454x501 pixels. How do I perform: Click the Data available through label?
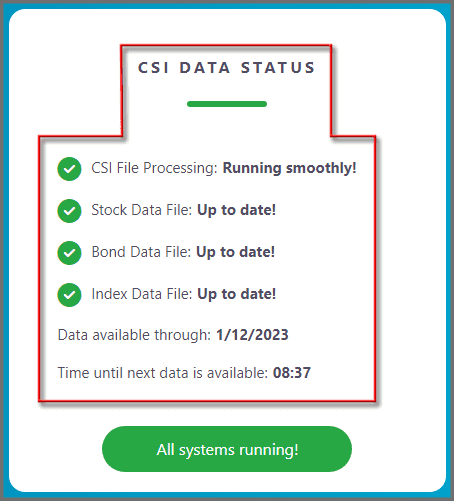[134, 335]
